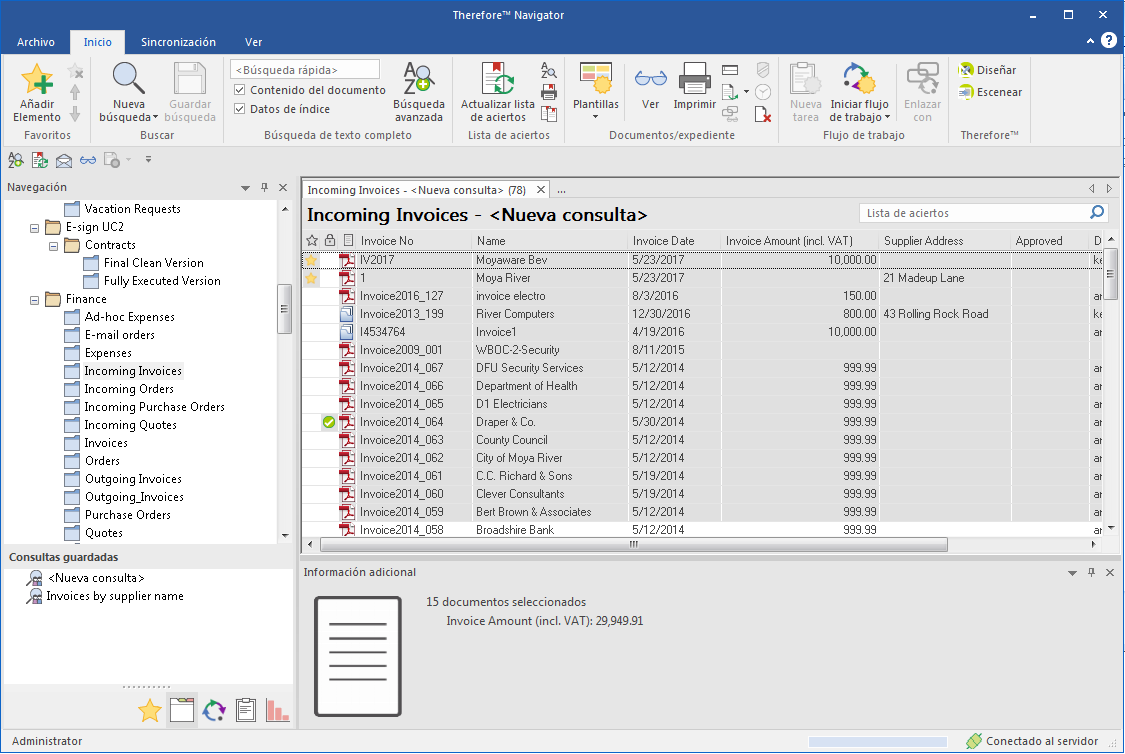The image size is (1125, 754).
Task: Open the bar chart reports view in navigation footer
Action: pos(277,711)
